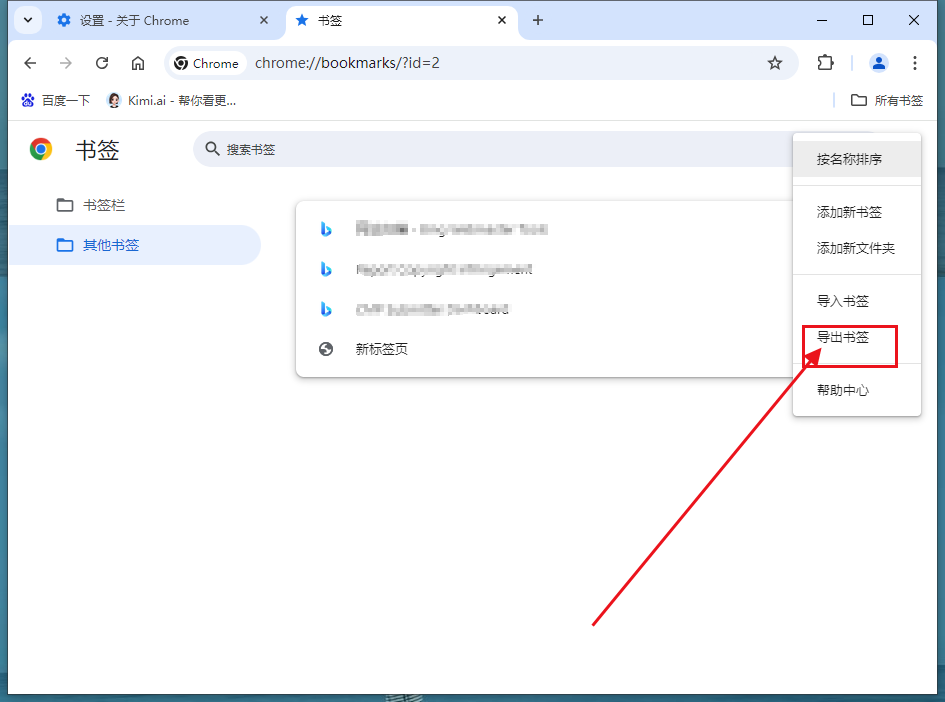The image size is (945, 702).
Task: Click globe icon of 新标签页 bookmark
Action: coord(326,349)
